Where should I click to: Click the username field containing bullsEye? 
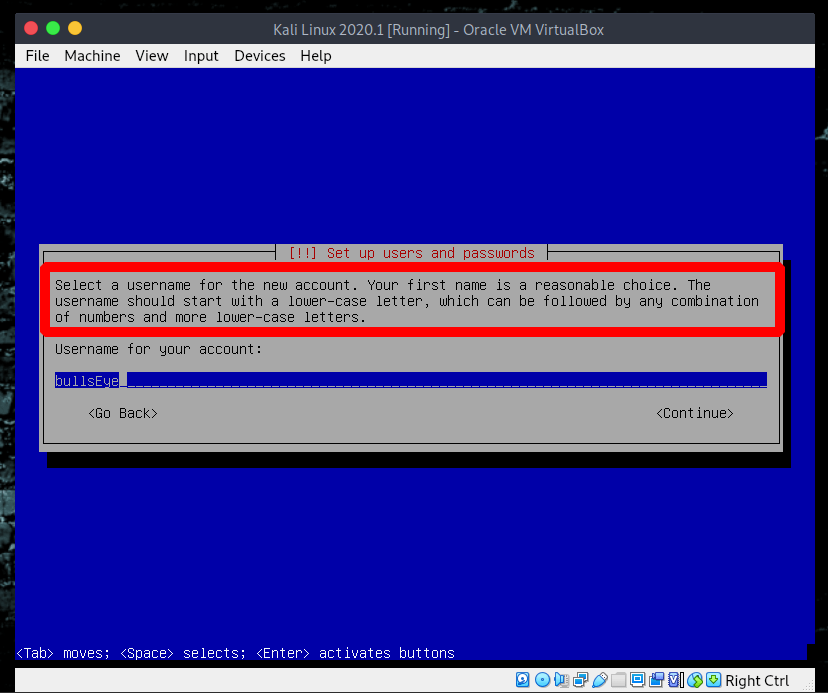[x=411, y=380]
